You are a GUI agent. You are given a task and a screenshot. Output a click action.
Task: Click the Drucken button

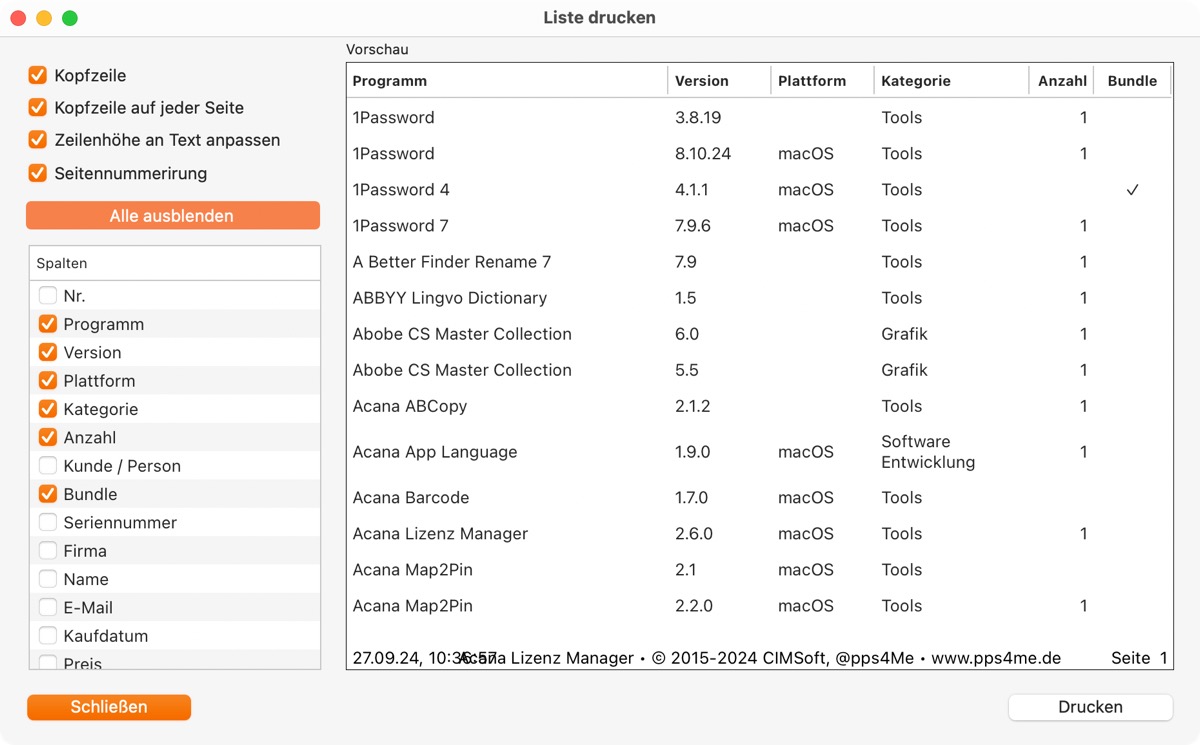1090,707
